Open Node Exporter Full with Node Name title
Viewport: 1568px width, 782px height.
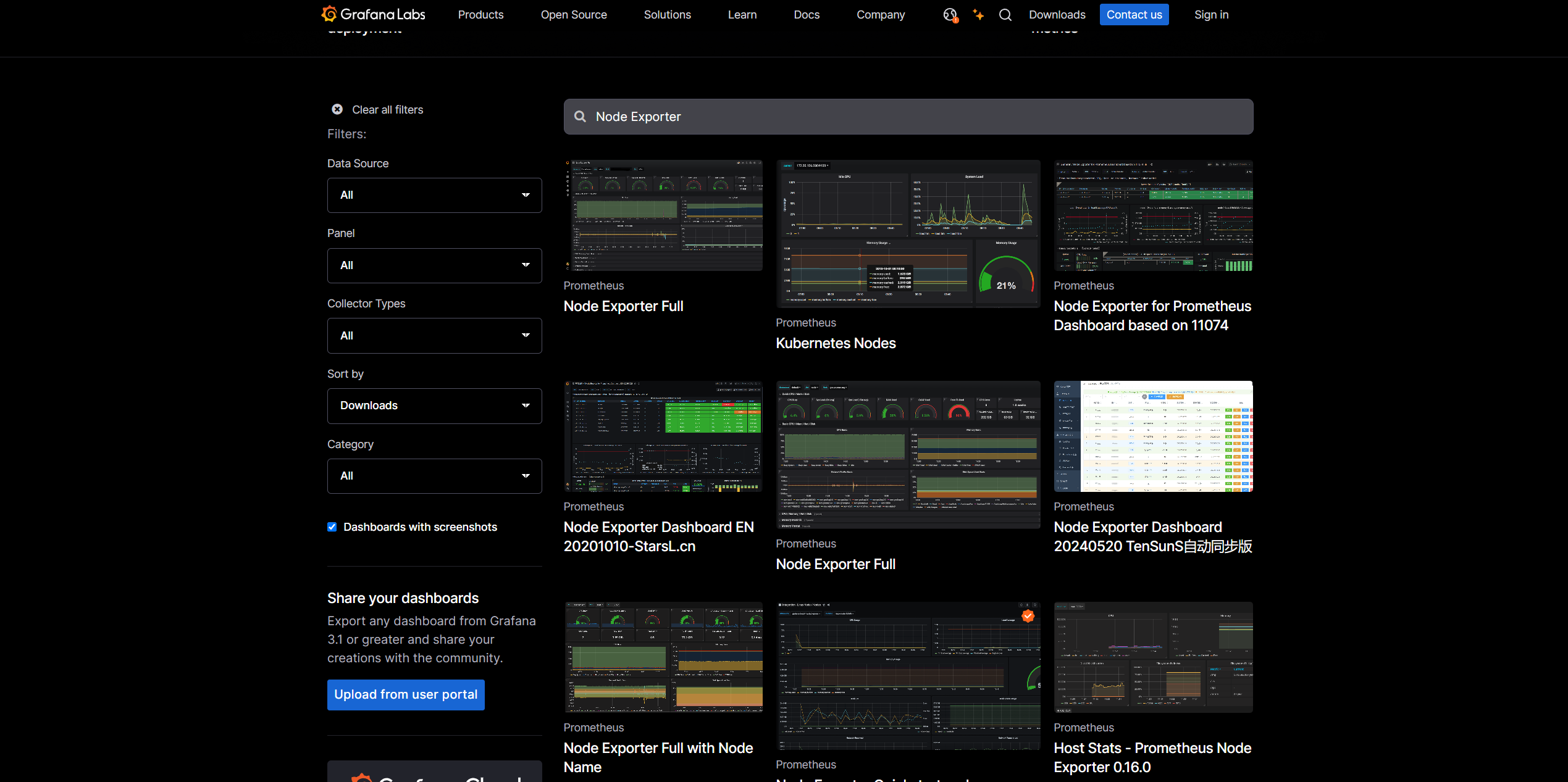[658, 758]
